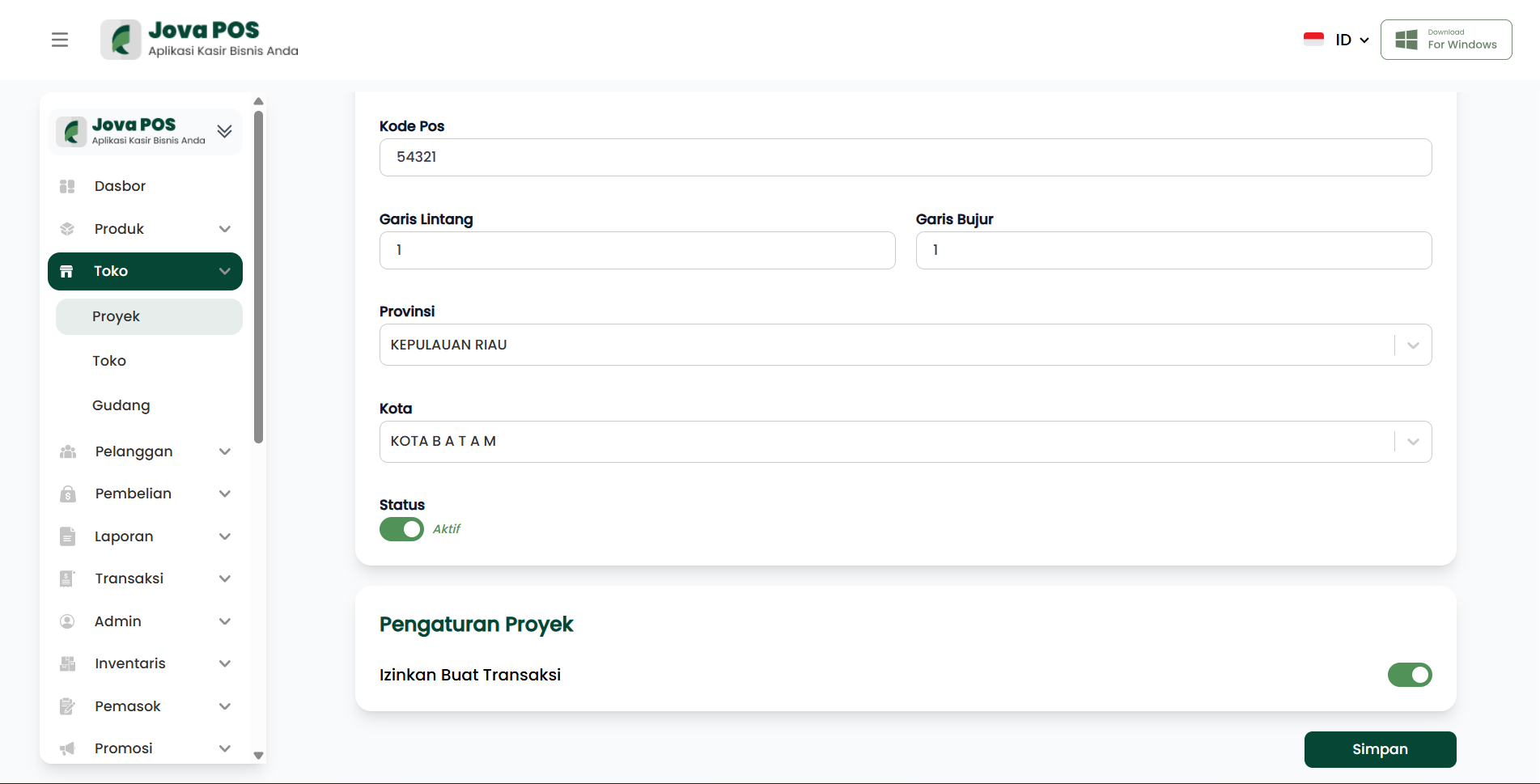
Task: Click the Promosi megaphone icon
Action: pos(67,748)
